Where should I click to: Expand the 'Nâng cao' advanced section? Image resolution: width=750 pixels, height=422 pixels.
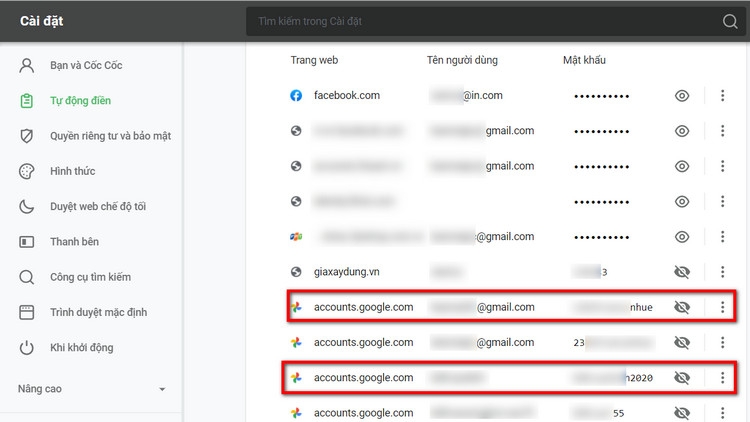(x=91, y=389)
